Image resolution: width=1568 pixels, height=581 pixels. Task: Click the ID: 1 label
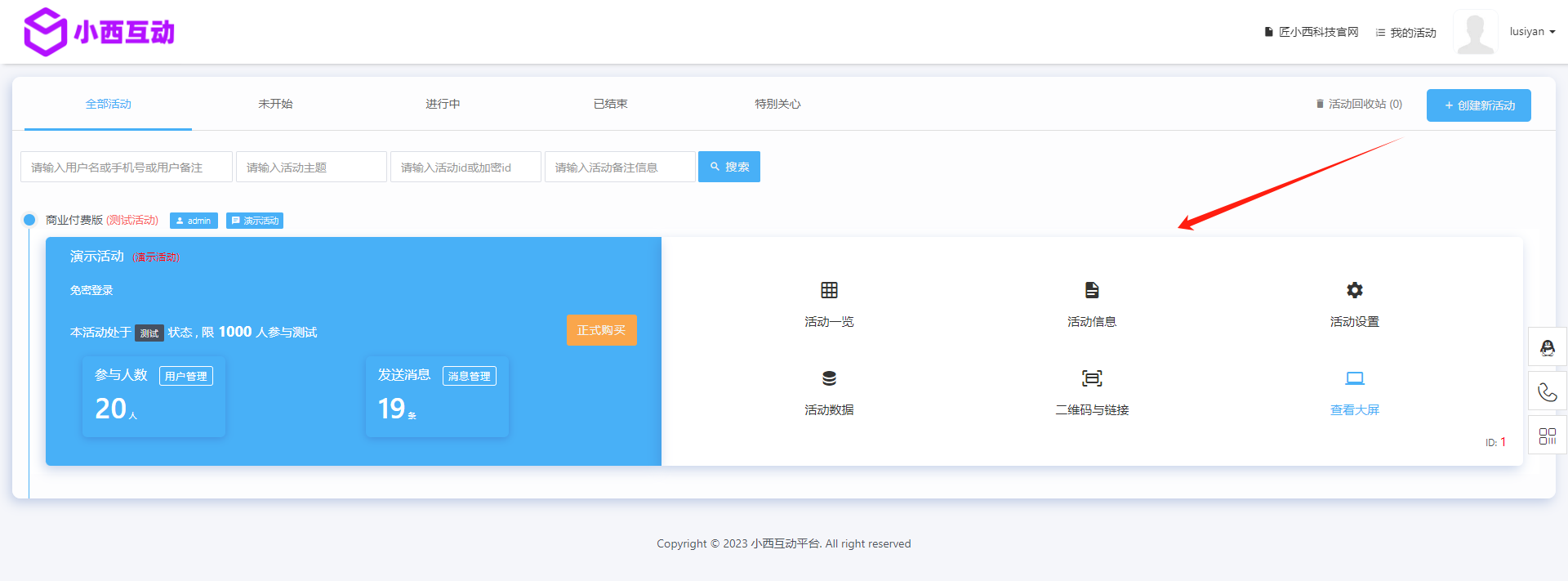1495,442
